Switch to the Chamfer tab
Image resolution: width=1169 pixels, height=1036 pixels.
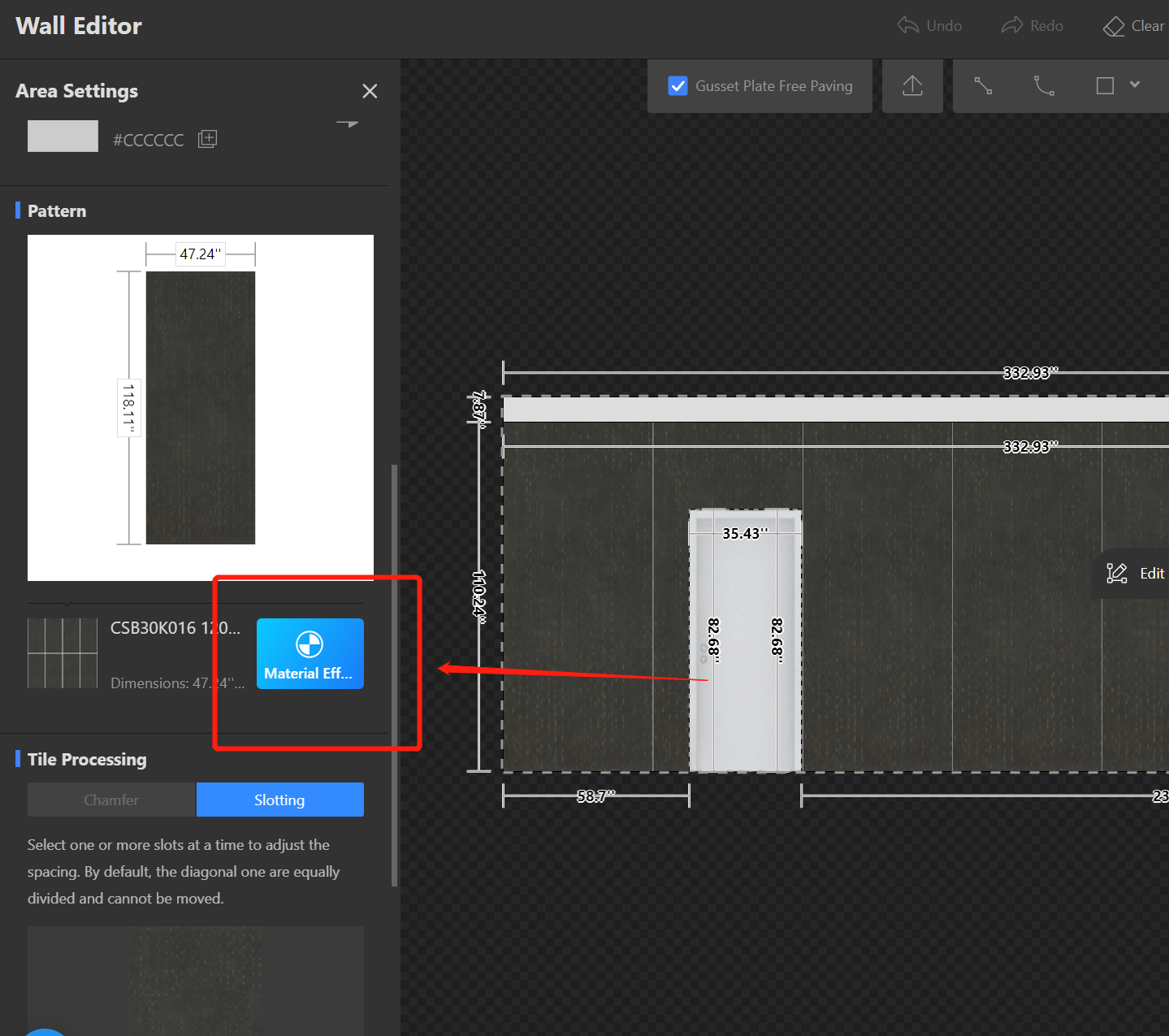[111, 800]
